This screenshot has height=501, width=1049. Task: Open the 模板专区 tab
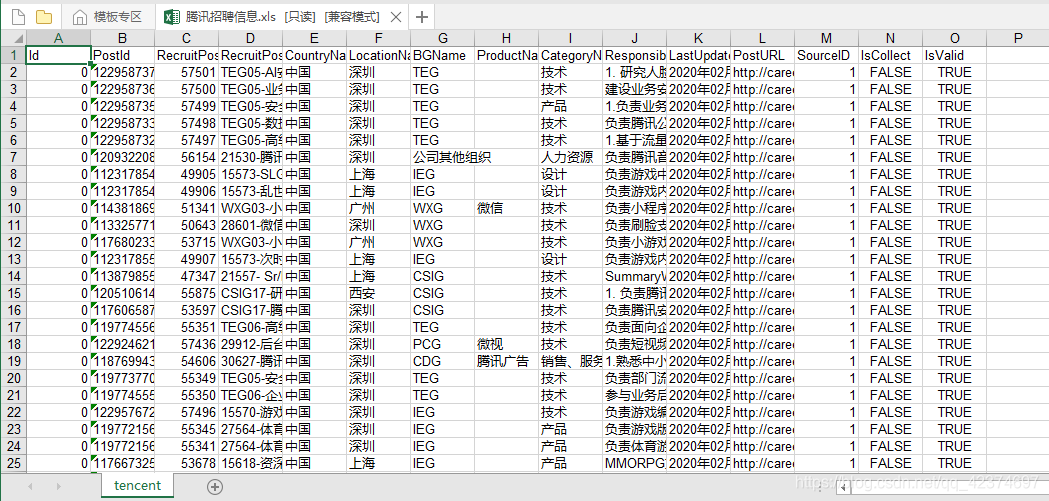109,17
